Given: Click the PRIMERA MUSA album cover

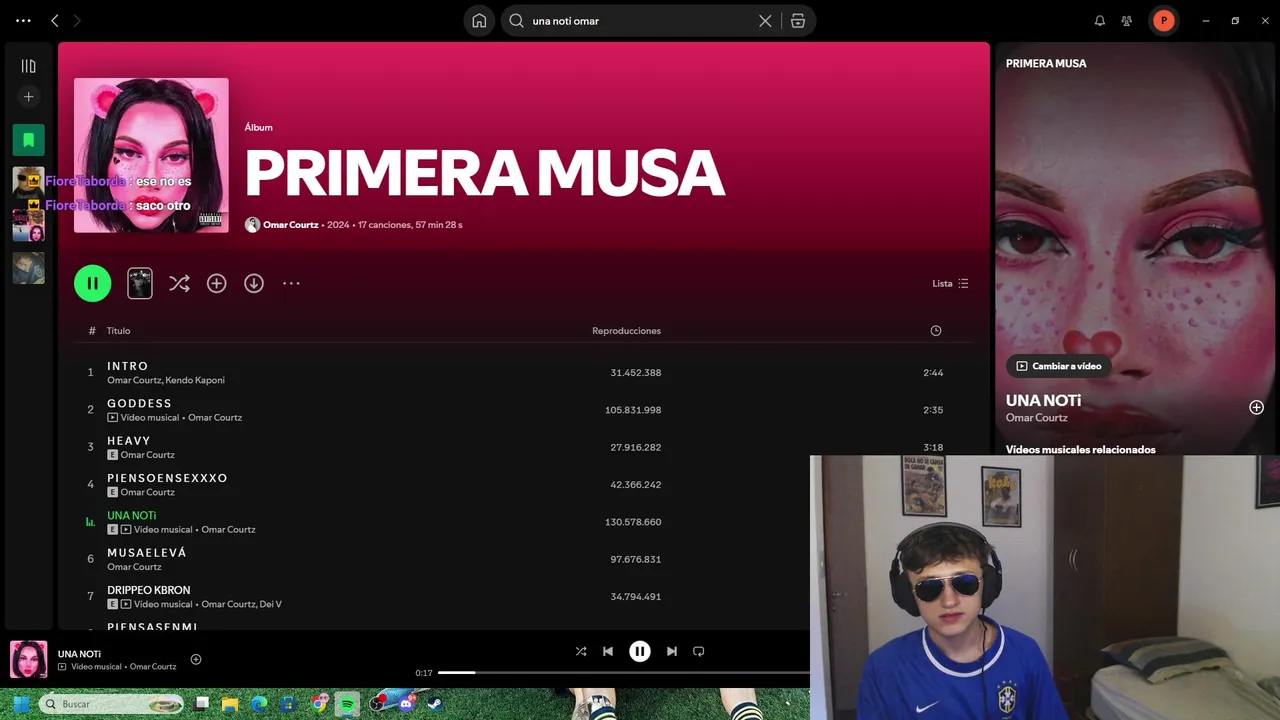Looking at the screenshot, I should 151,155.
